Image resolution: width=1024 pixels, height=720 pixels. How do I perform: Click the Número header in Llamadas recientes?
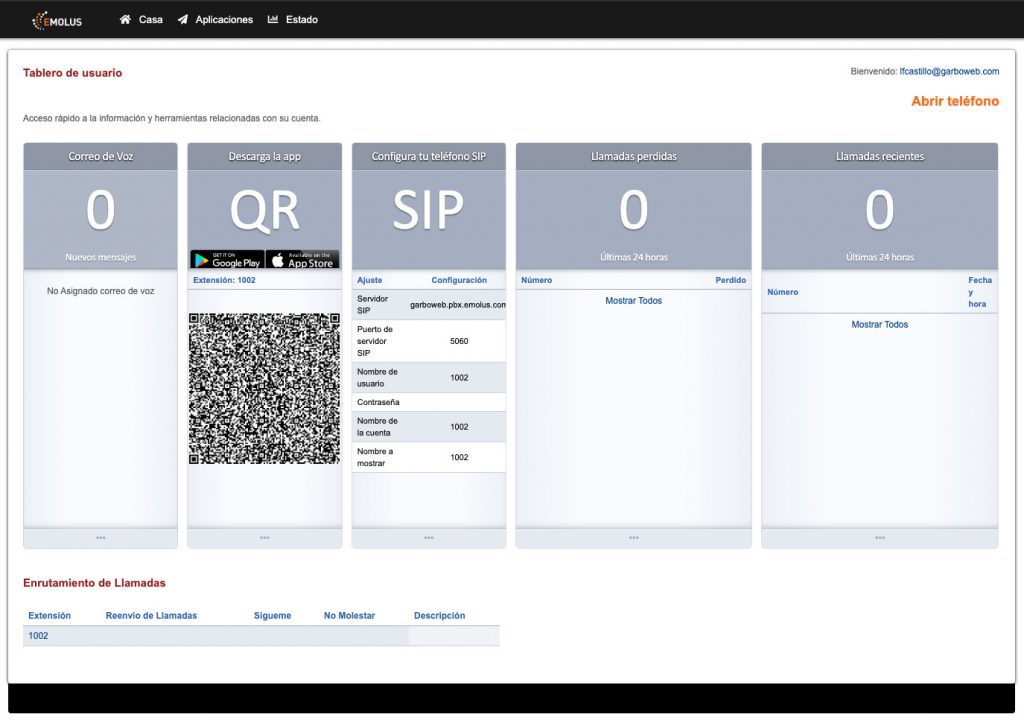click(x=782, y=292)
